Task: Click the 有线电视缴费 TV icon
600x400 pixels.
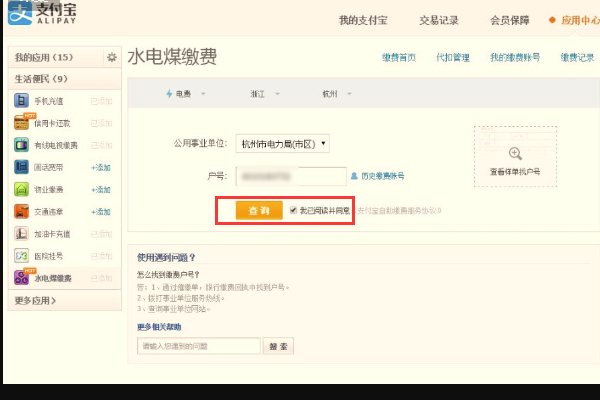Action: coord(21,145)
